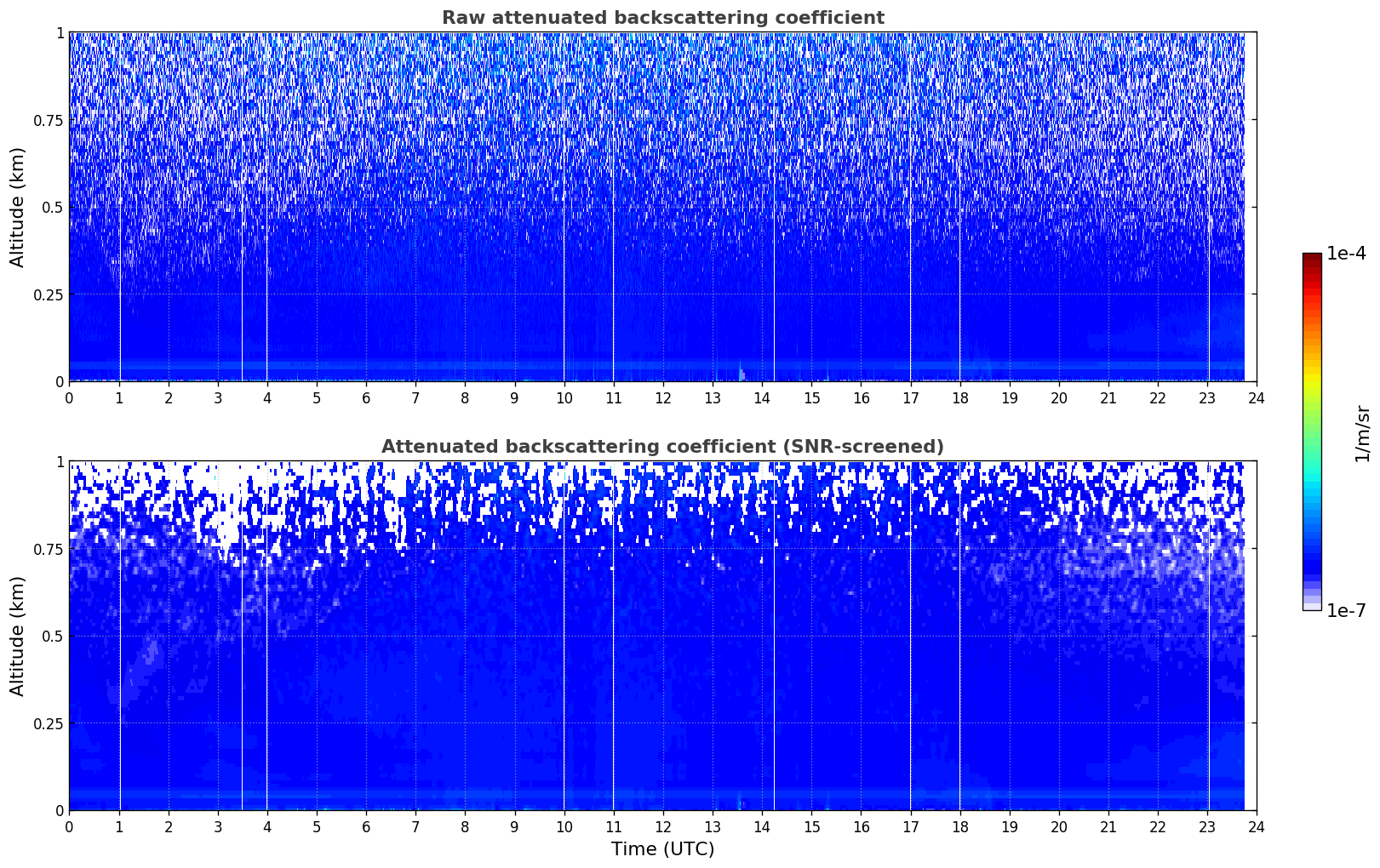The image size is (1380, 868).
Task: Click the 0.25 altitude tick on bottom plot
Action: (49, 723)
